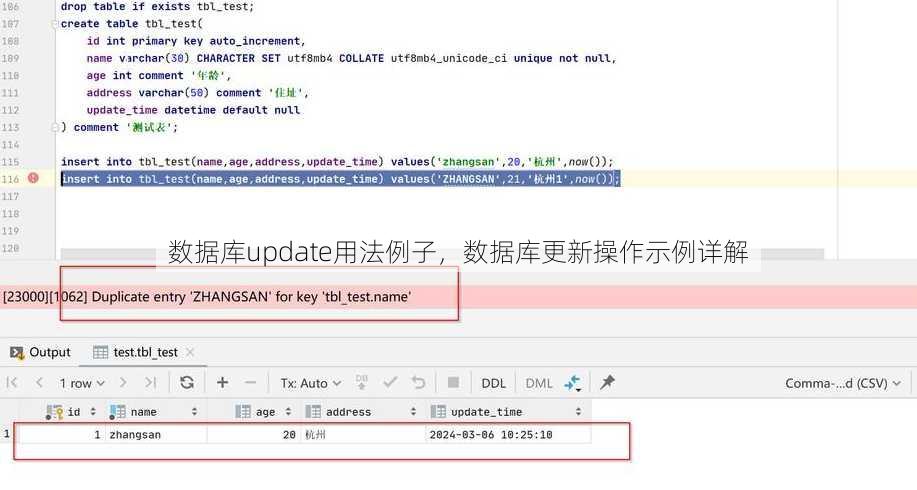Screen dimensions: 917x490
Task: Collapse fold marker at closing parenthesis line 113
Action: pos(54,127)
